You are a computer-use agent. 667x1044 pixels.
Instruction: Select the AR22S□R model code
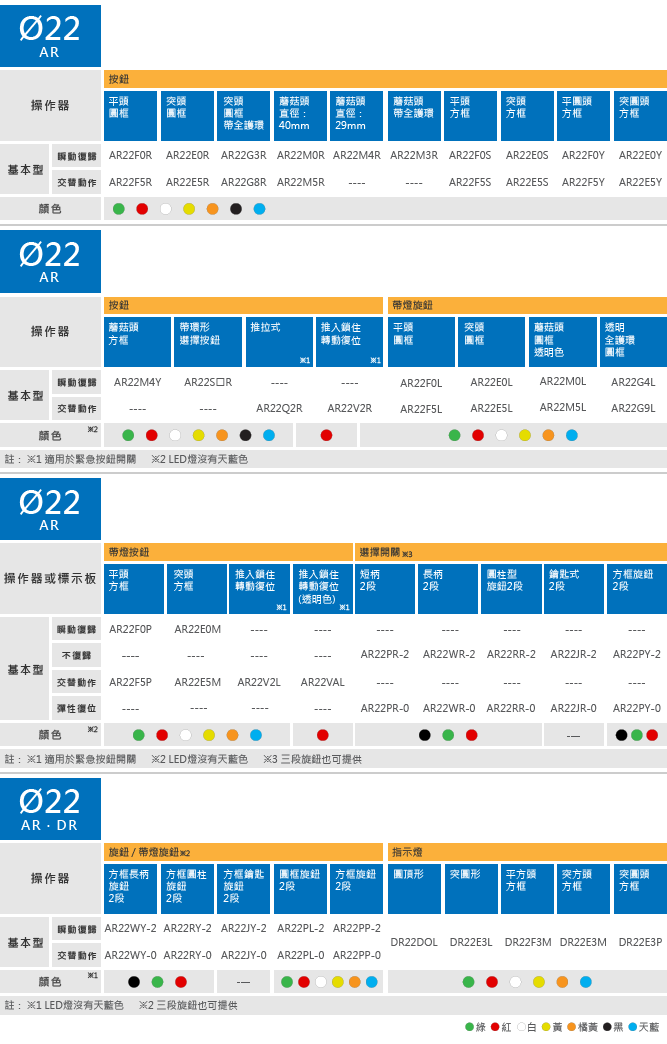coord(208,382)
